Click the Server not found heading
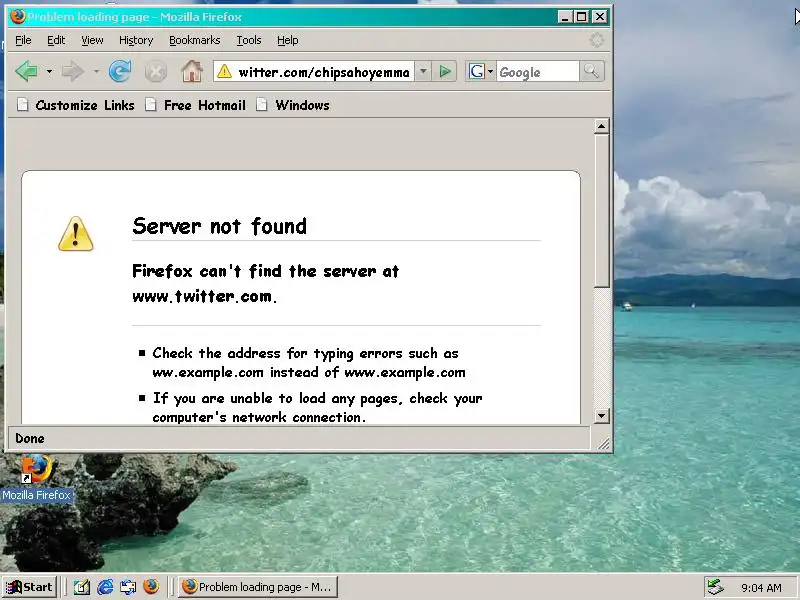 click(x=219, y=226)
